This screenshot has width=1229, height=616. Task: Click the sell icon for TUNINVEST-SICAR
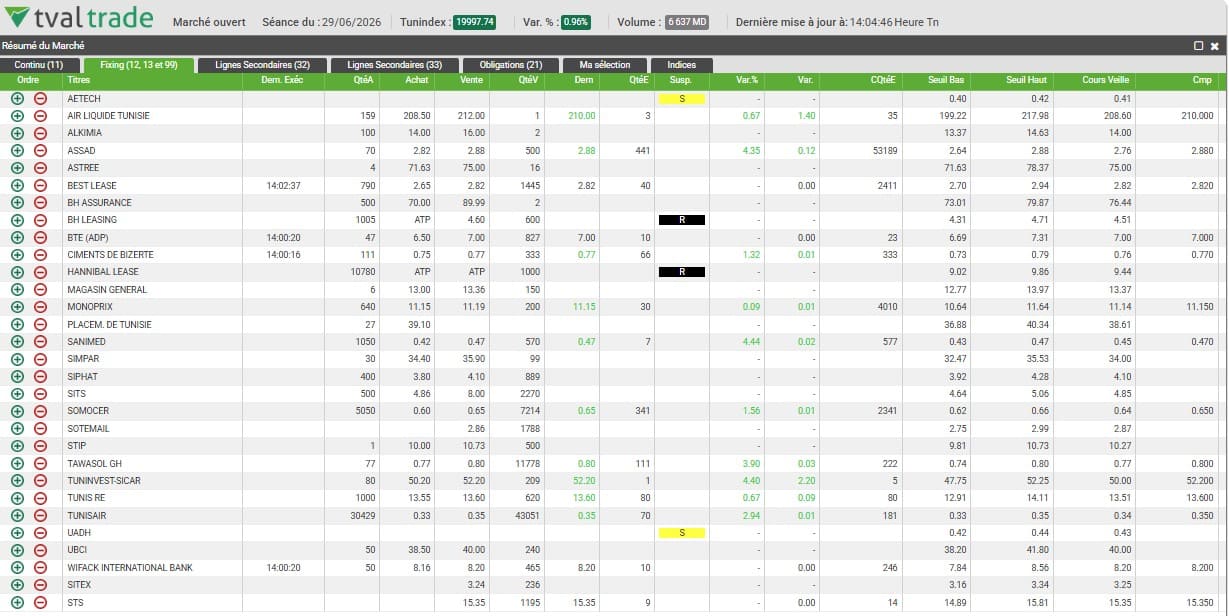click(x=40, y=481)
